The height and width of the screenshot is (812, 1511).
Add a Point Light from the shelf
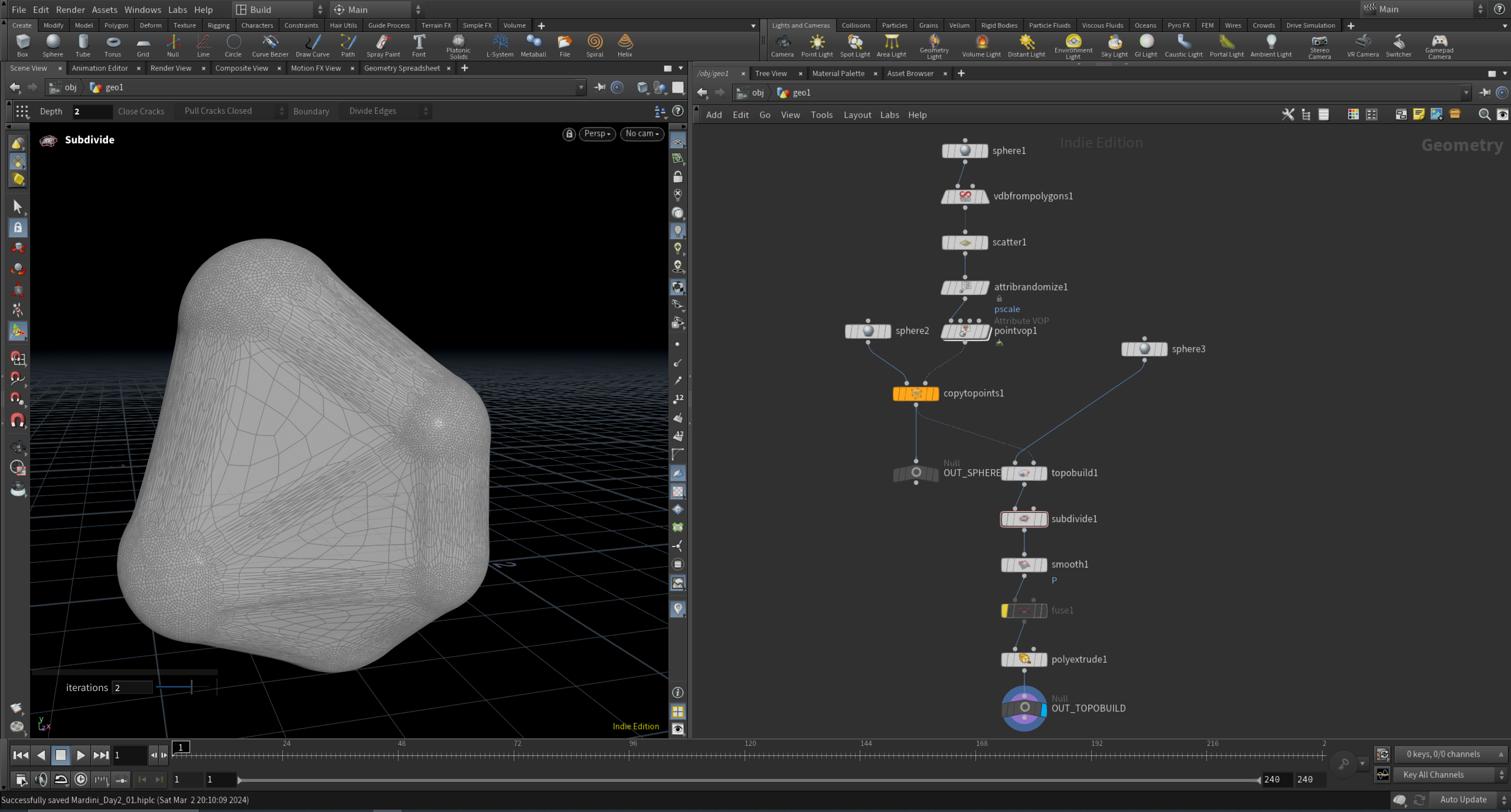(817, 45)
